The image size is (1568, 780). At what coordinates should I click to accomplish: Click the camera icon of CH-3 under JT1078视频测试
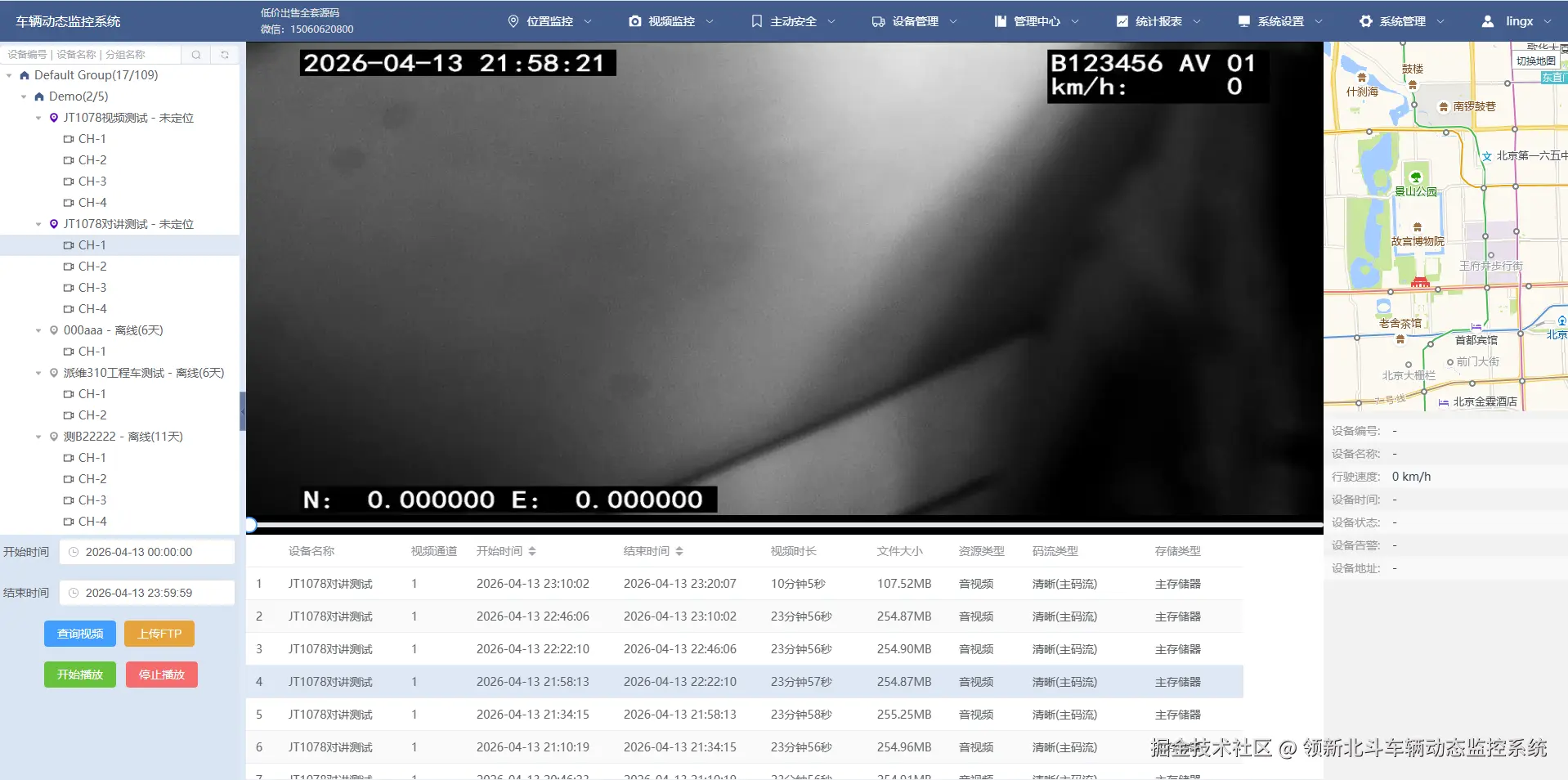point(69,182)
